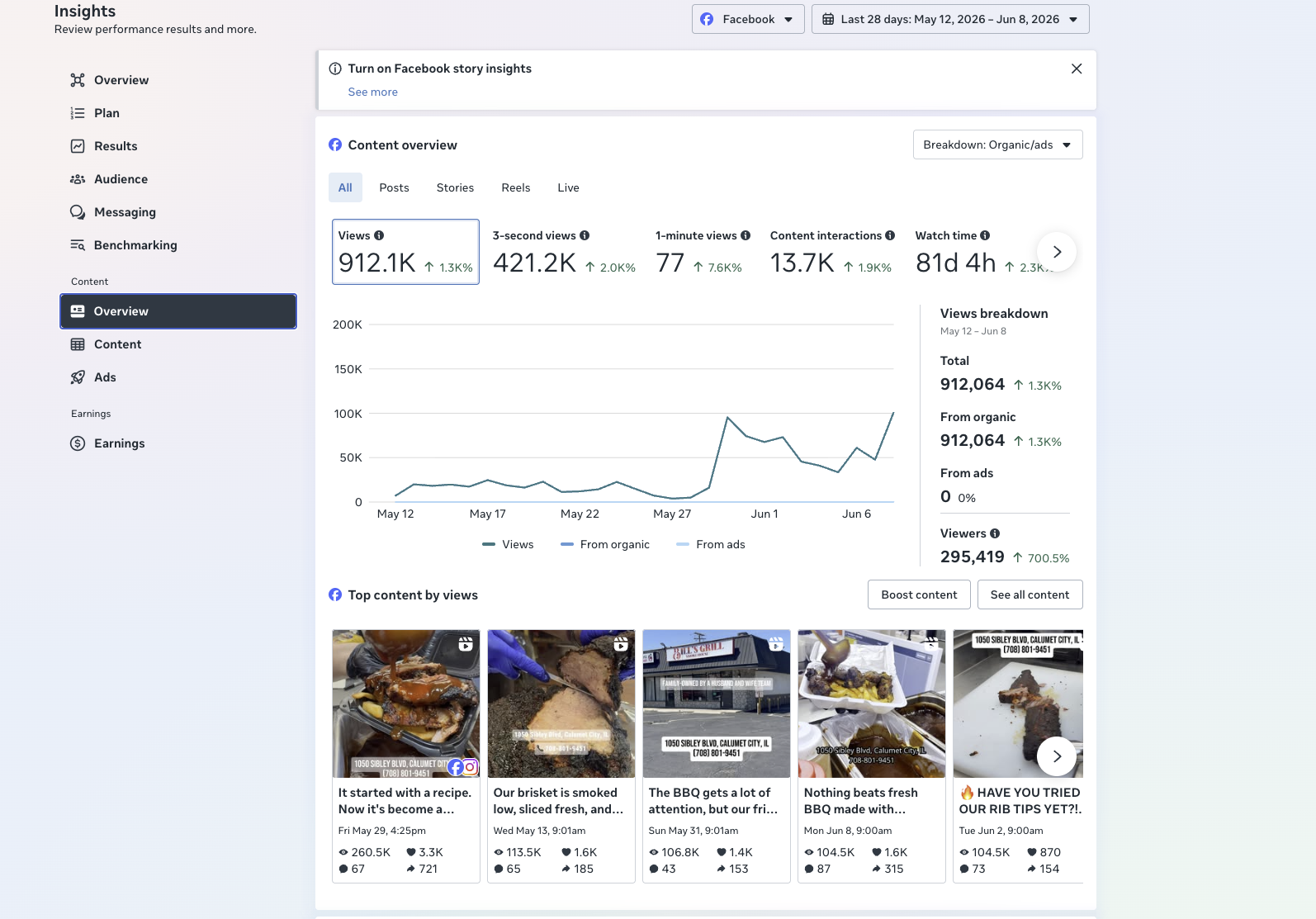Click info icon beside 1-minute views

pos(746,235)
